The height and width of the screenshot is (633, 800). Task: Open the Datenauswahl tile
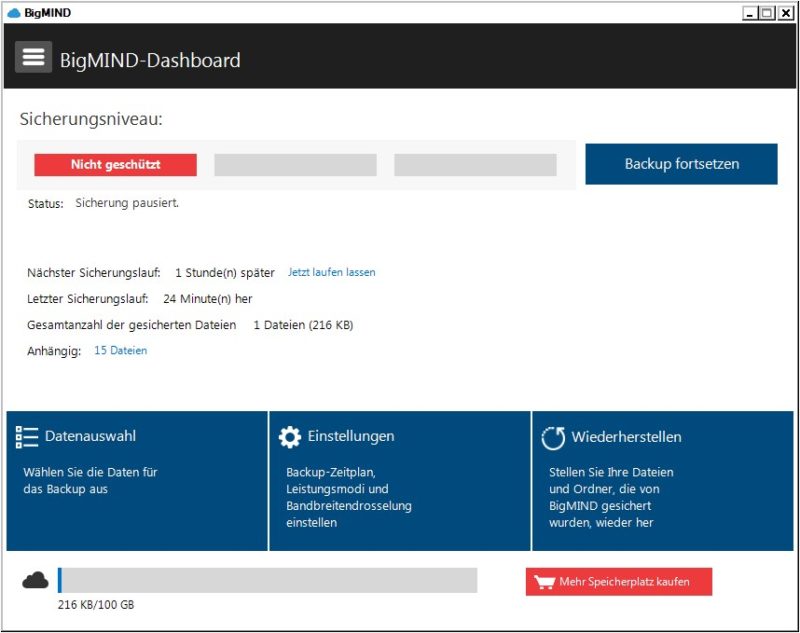(x=137, y=481)
